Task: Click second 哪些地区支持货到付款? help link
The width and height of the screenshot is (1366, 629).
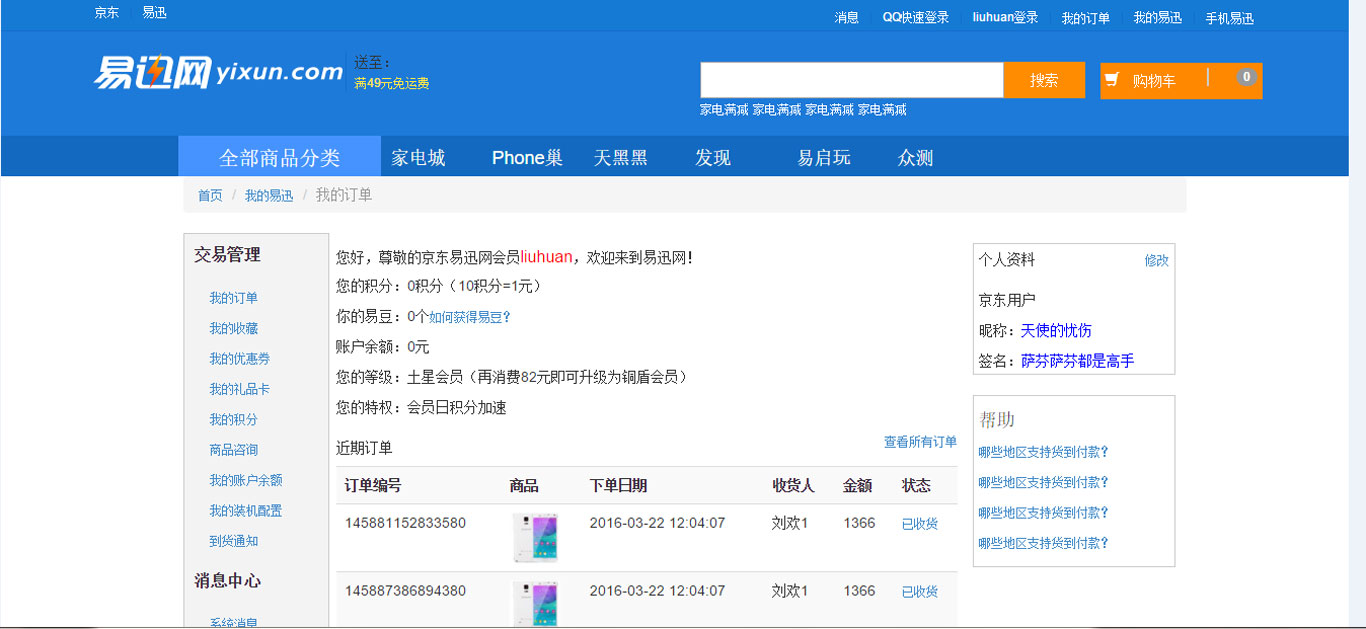Action: tap(1044, 482)
